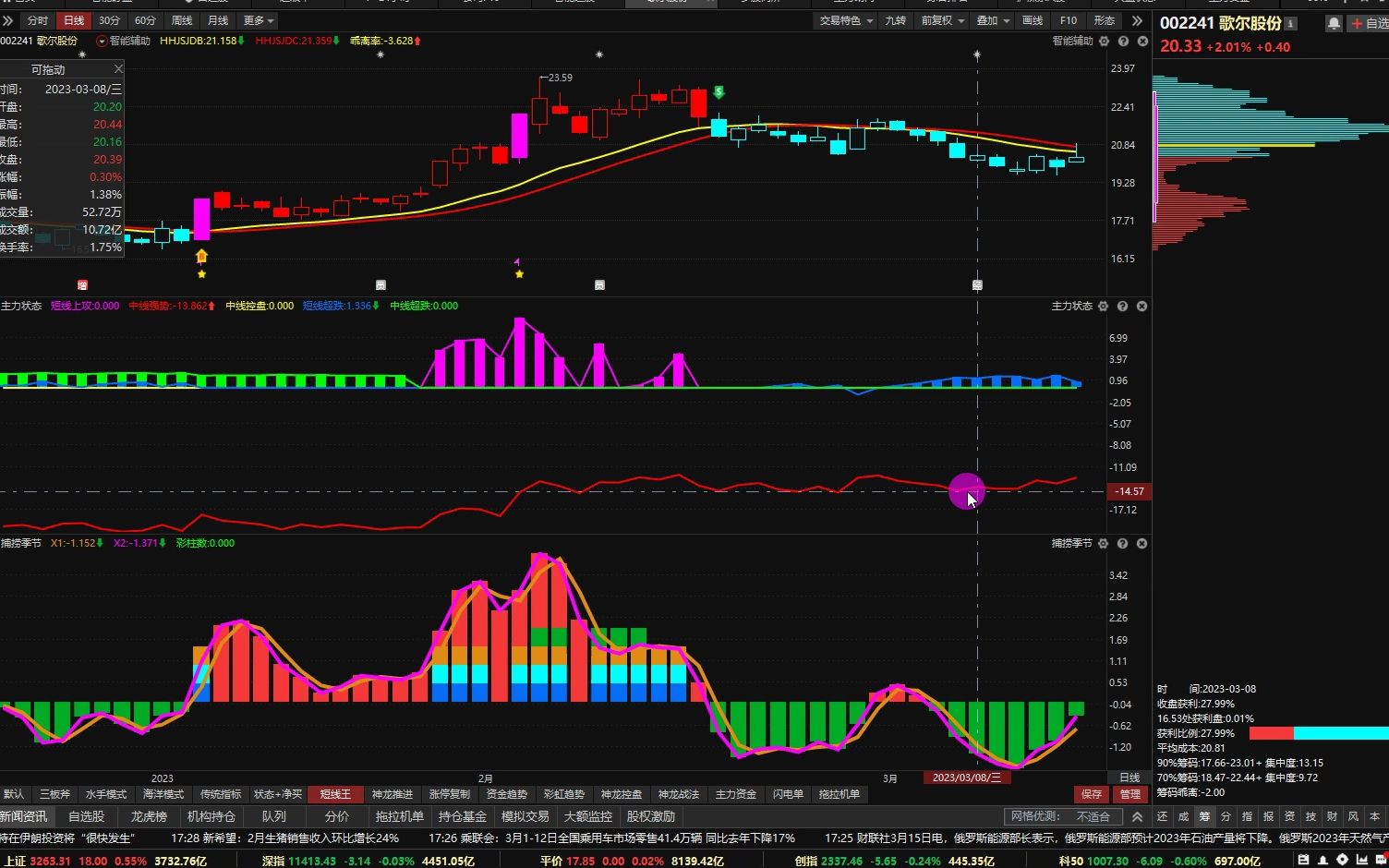This screenshot has width=1389, height=868.
Task: Select the 筹 chip distribution side tab
Action: tap(1204, 817)
